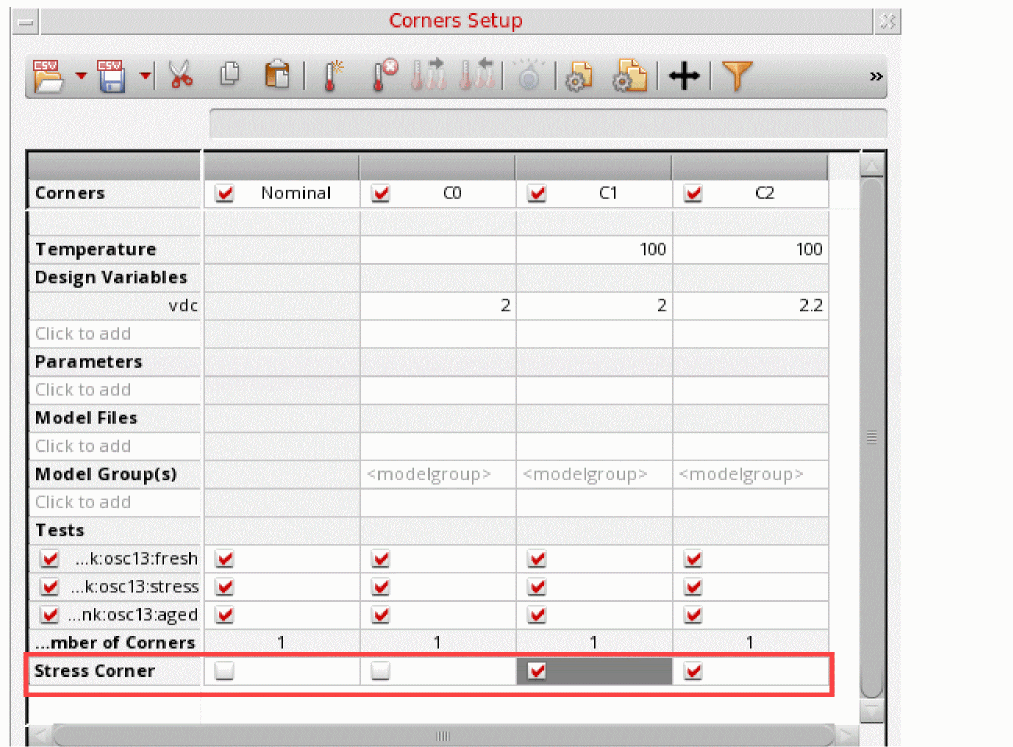Toggle the C0 corner checkbox
This screenshot has width=1013, height=747.
[x=381, y=193]
